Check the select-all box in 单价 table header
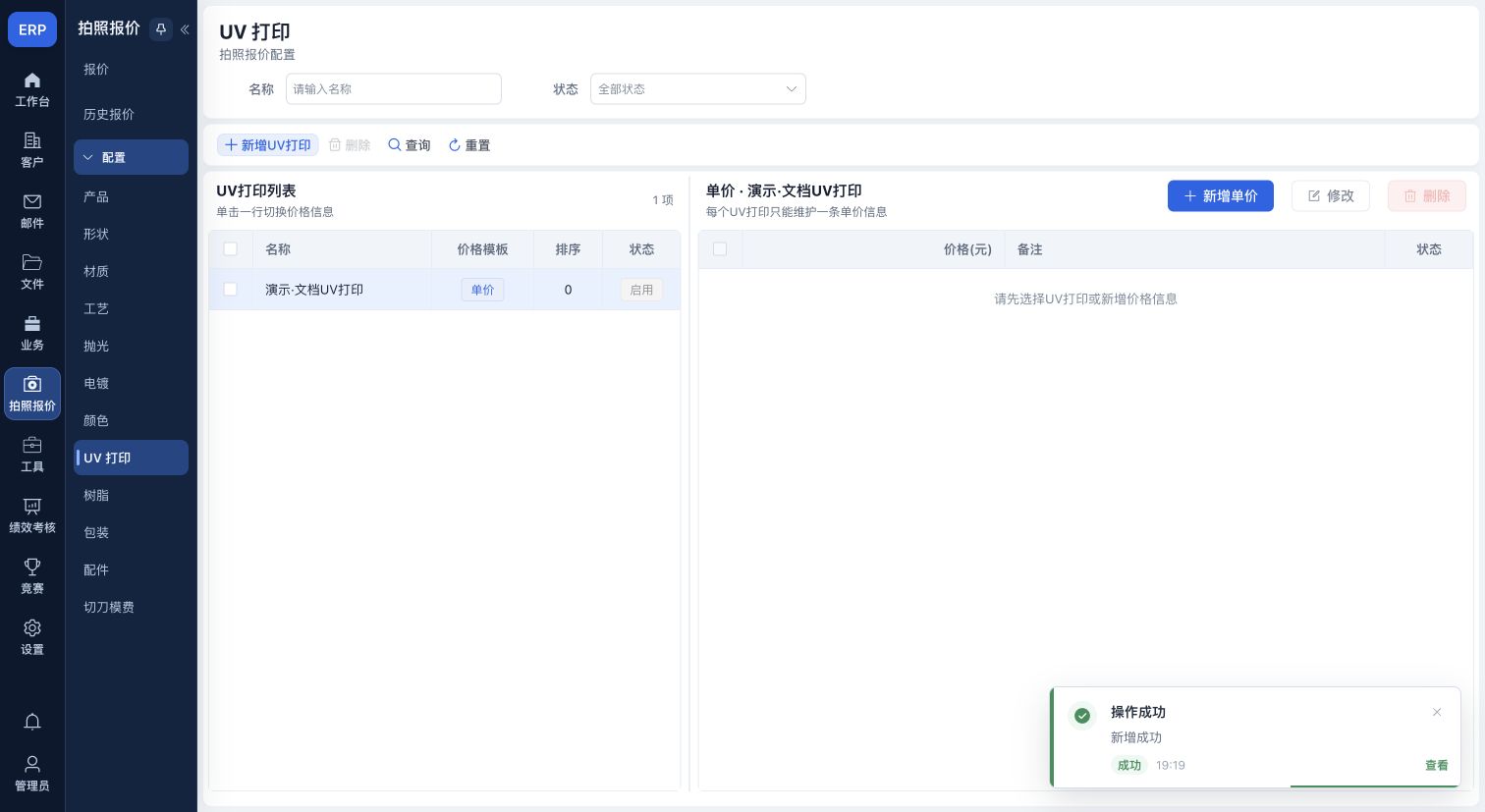 720,249
